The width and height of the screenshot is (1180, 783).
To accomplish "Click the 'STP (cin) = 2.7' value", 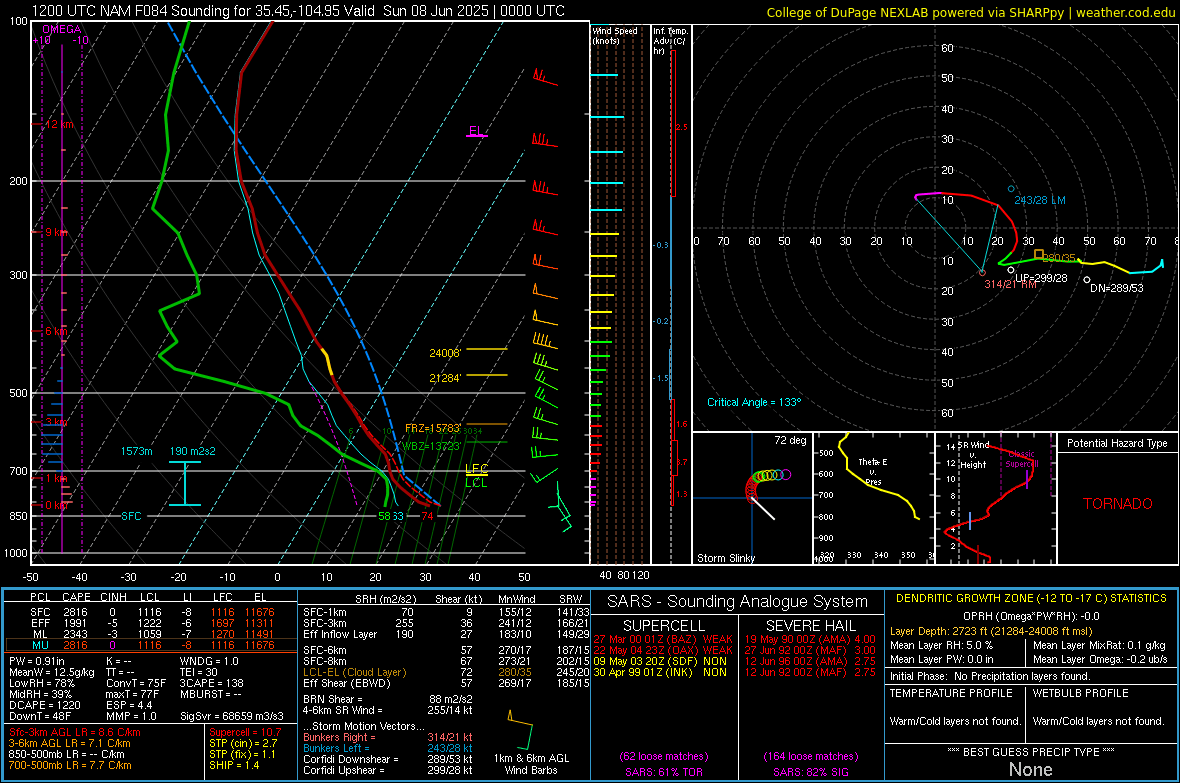I will (x=243, y=742).
